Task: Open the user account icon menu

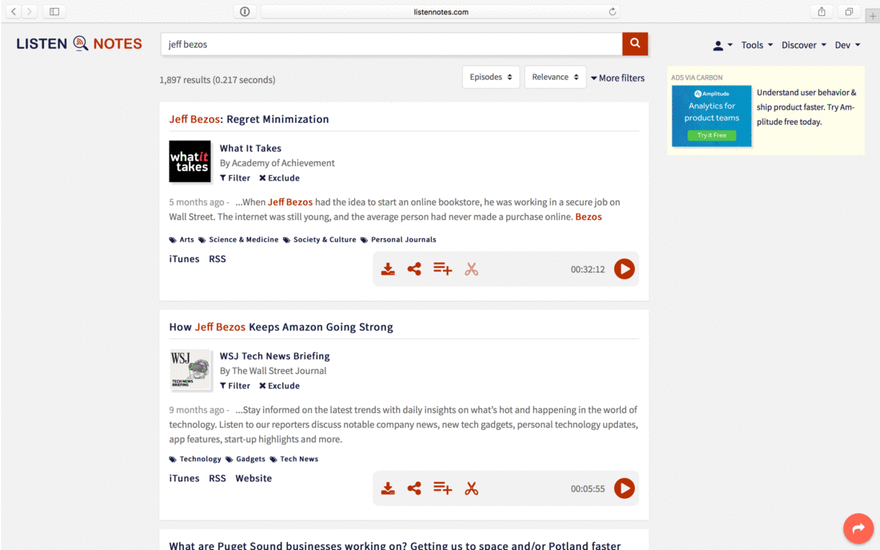Action: coord(722,45)
